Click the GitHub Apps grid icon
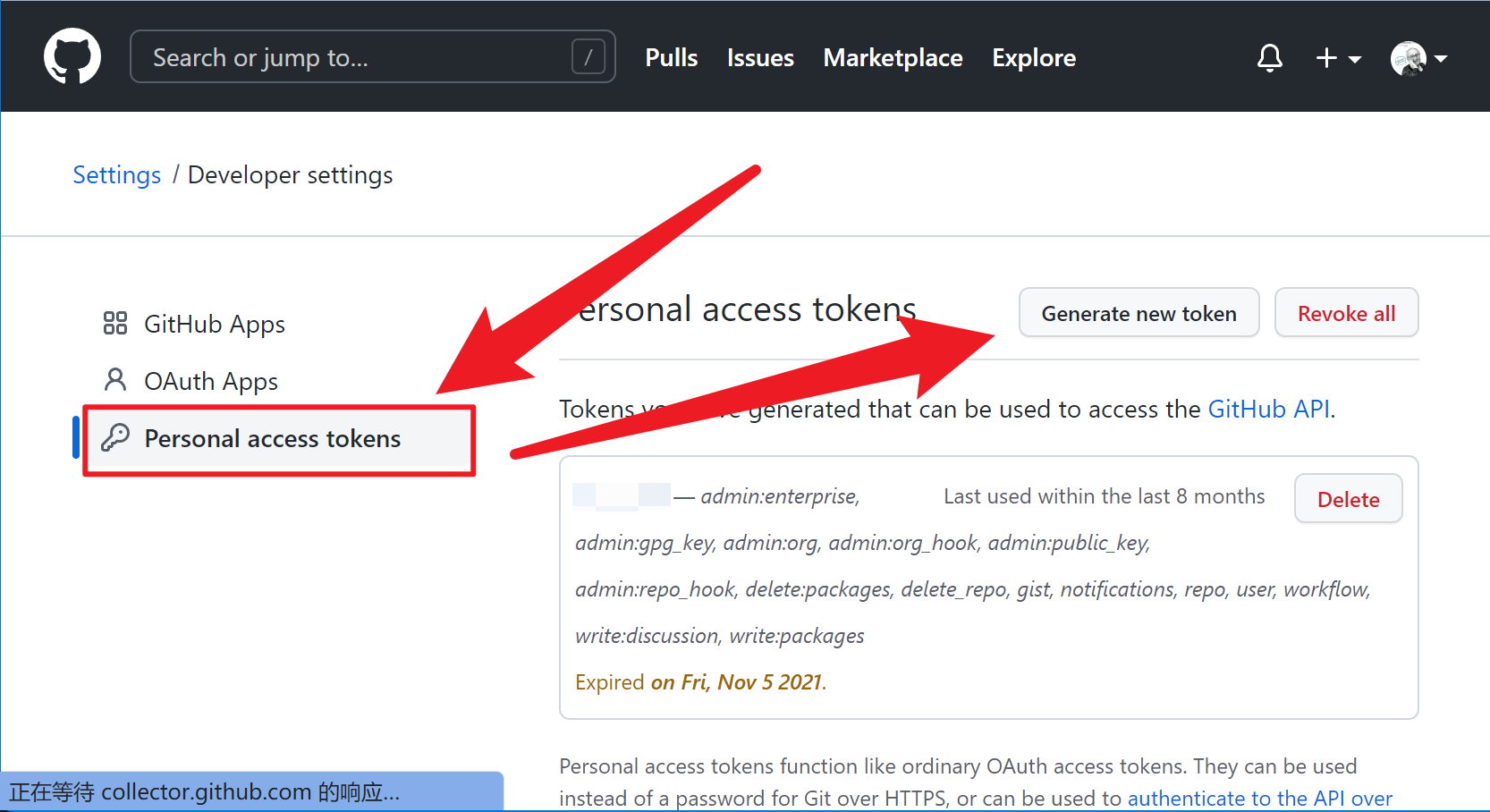The height and width of the screenshot is (812, 1490). click(x=115, y=323)
